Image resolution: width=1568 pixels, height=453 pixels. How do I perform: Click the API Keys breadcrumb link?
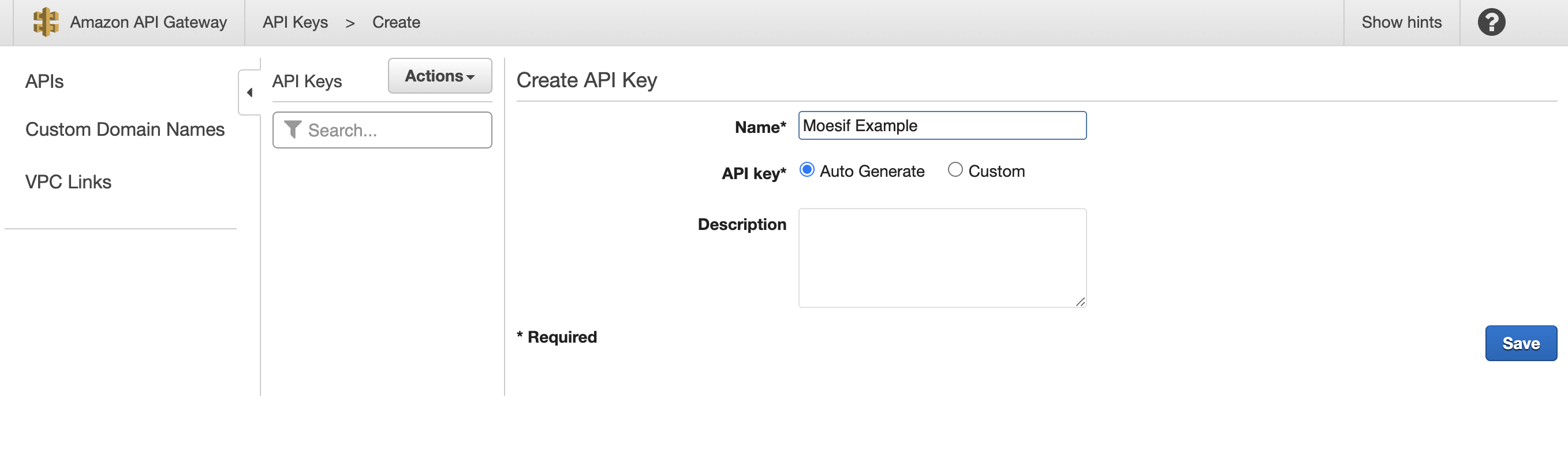295,22
